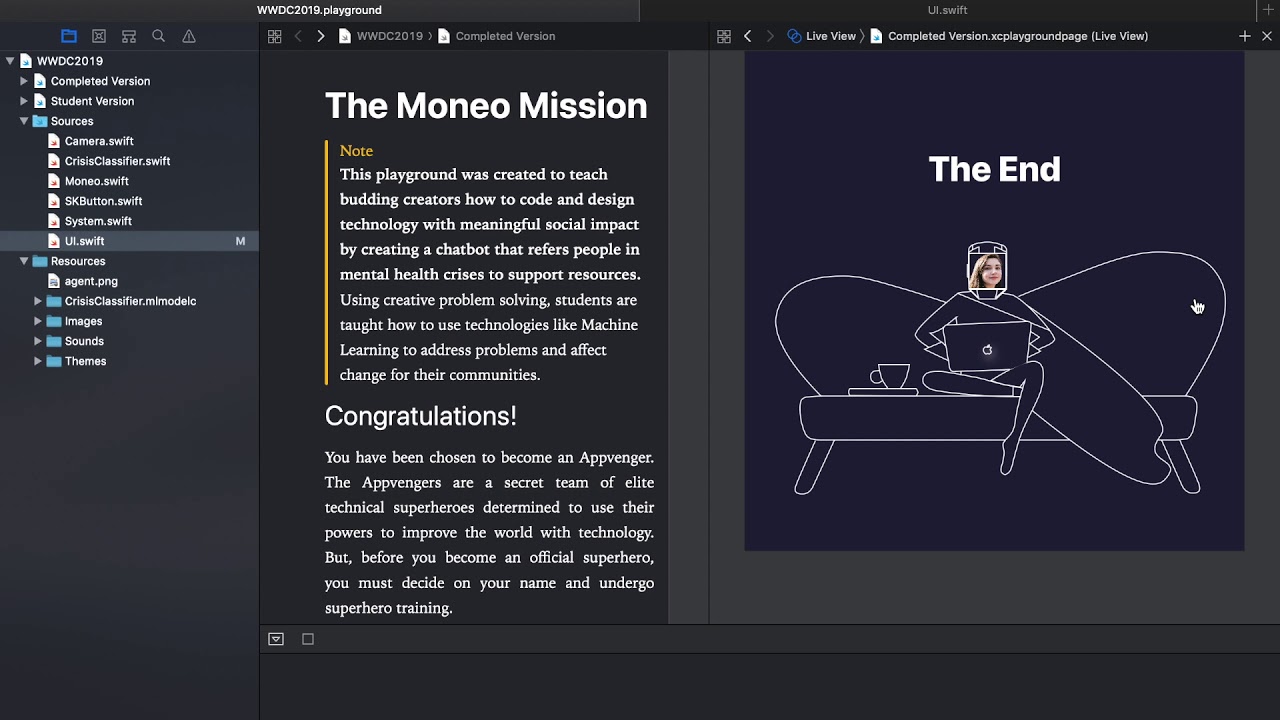Click "The Moneo Mission" heading

pyautogui.click(x=486, y=106)
